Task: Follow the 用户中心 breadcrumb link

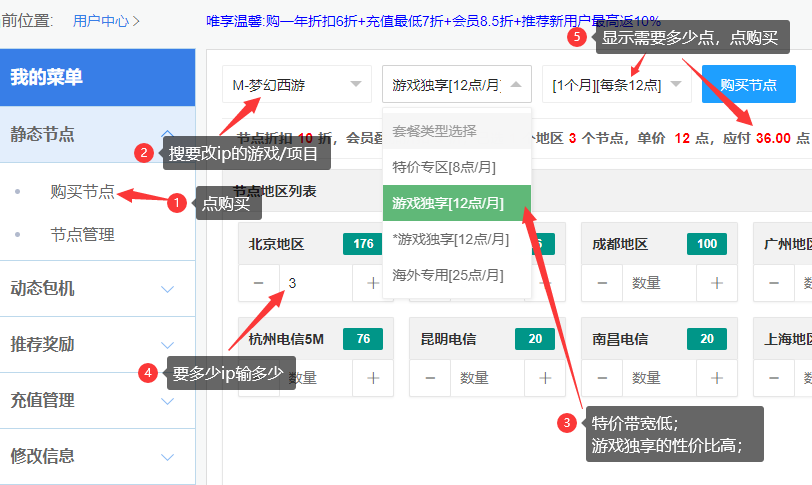Action: (x=101, y=21)
